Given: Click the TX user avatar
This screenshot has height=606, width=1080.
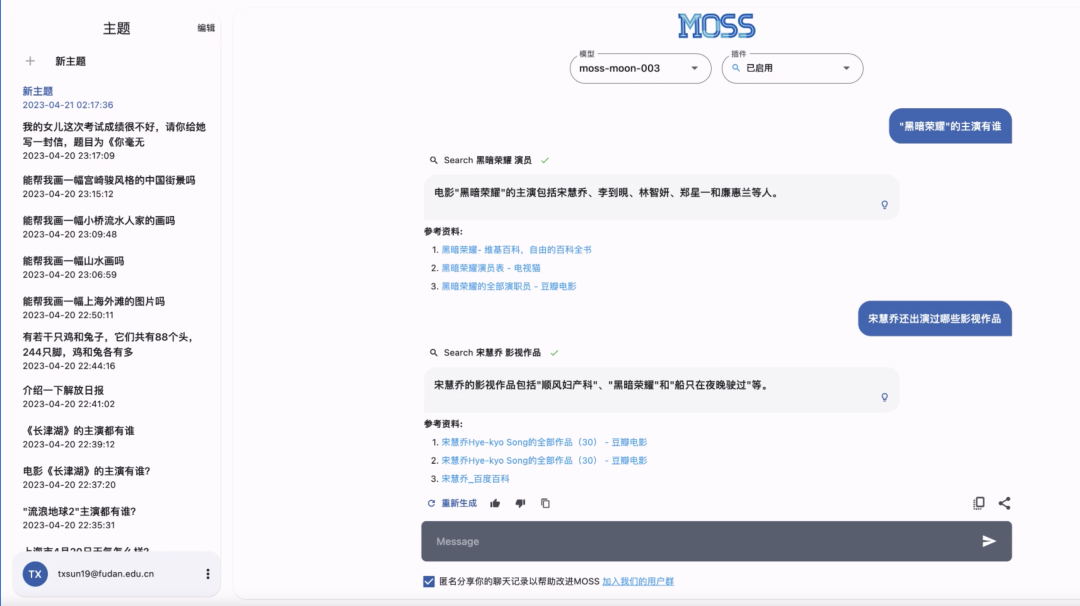Looking at the screenshot, I should point(35,574).
